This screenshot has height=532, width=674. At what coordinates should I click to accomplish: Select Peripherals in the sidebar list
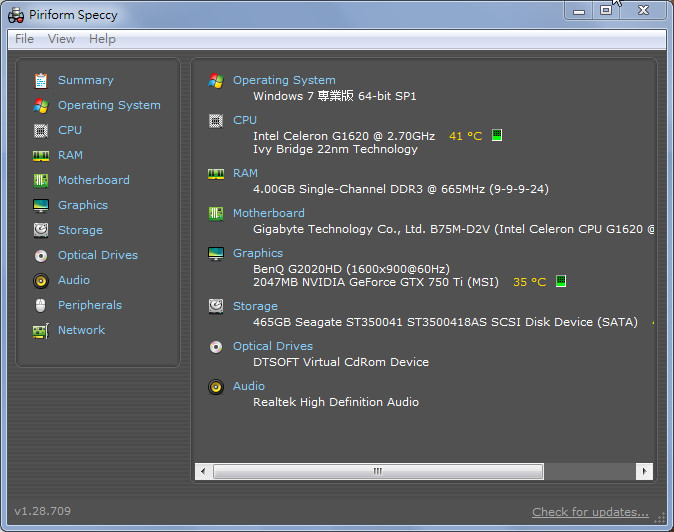(90, 305)
